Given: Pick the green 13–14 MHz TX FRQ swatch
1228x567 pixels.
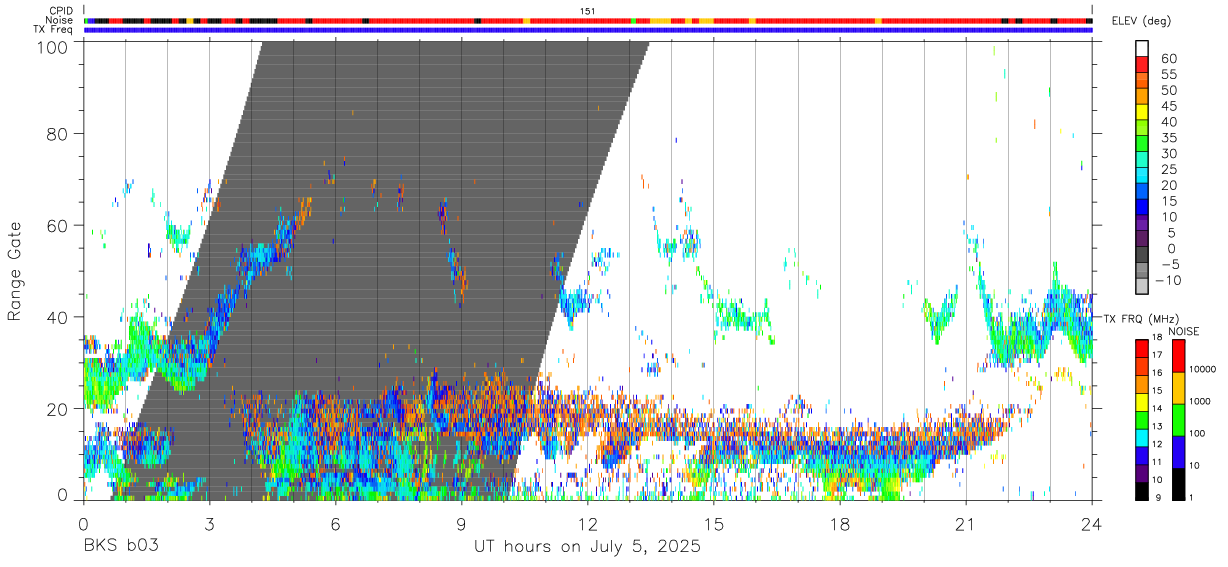Looking at the screenshot, I should 1141,419.
